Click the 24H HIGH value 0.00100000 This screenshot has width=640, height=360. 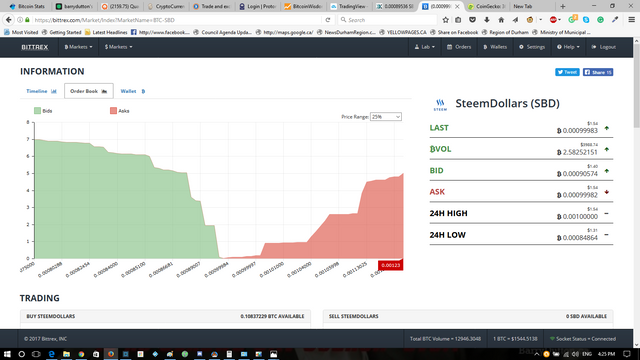coord(580,216)
